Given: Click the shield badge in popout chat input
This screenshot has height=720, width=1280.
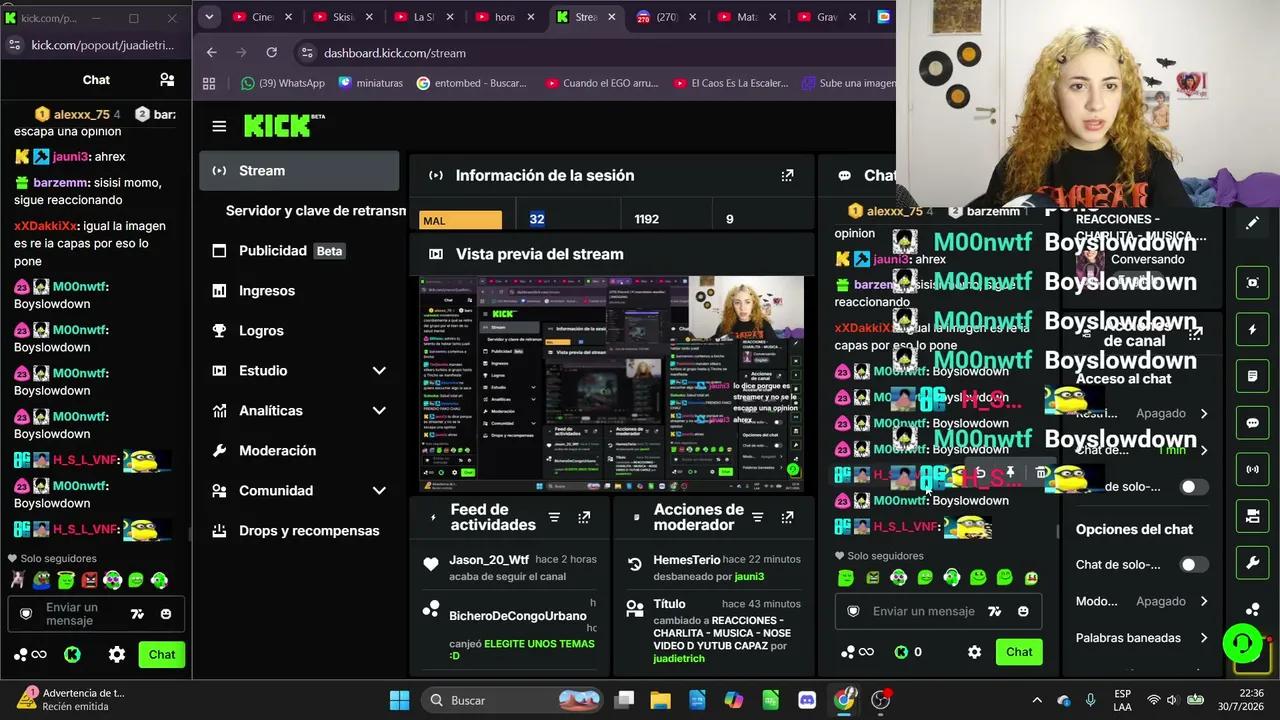Looking at the screenshot, I should point(27,613).
